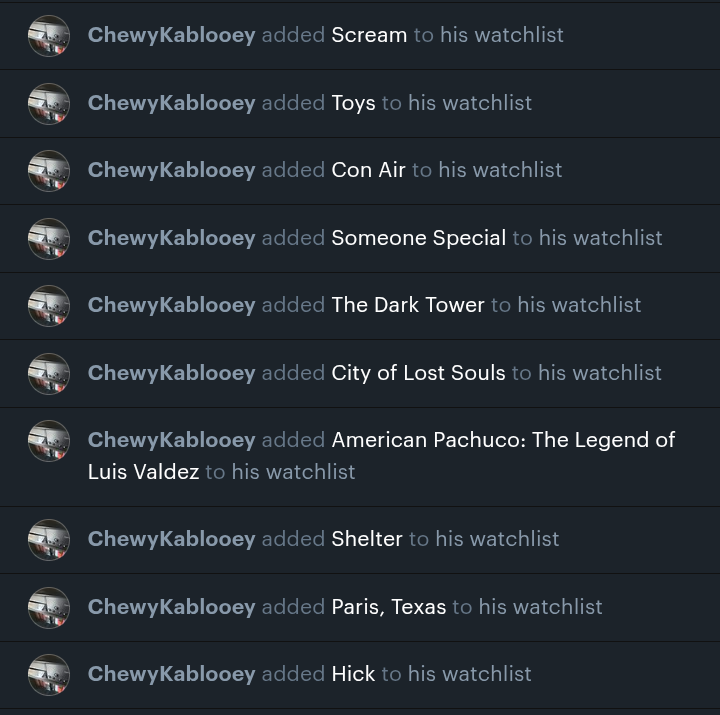Click ChewyKablooey username in the Shelter row
This screenshot has height=715, width=720.
click(171, 539)
